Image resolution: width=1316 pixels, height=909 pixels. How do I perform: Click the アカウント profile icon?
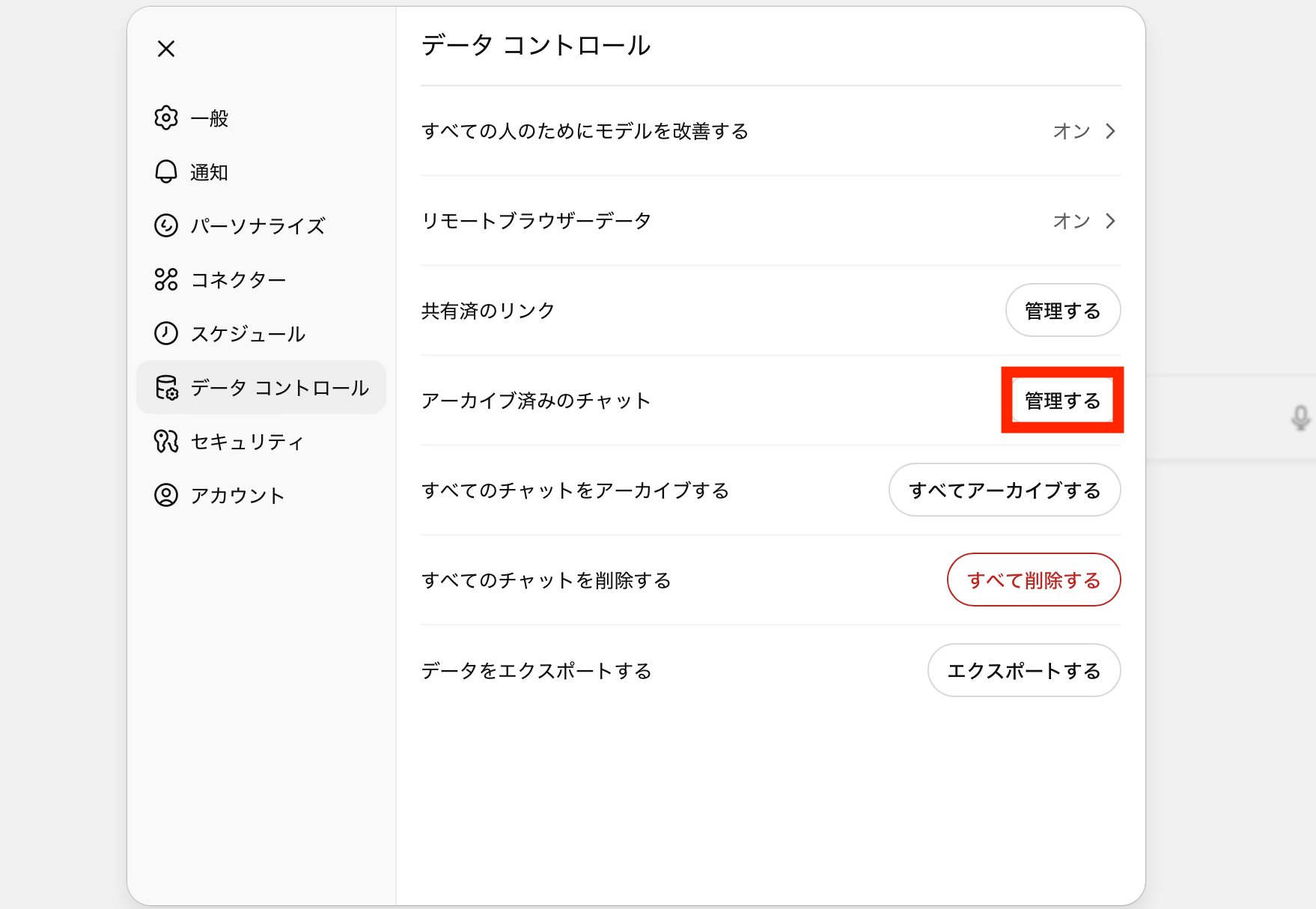tap(166, 496)
